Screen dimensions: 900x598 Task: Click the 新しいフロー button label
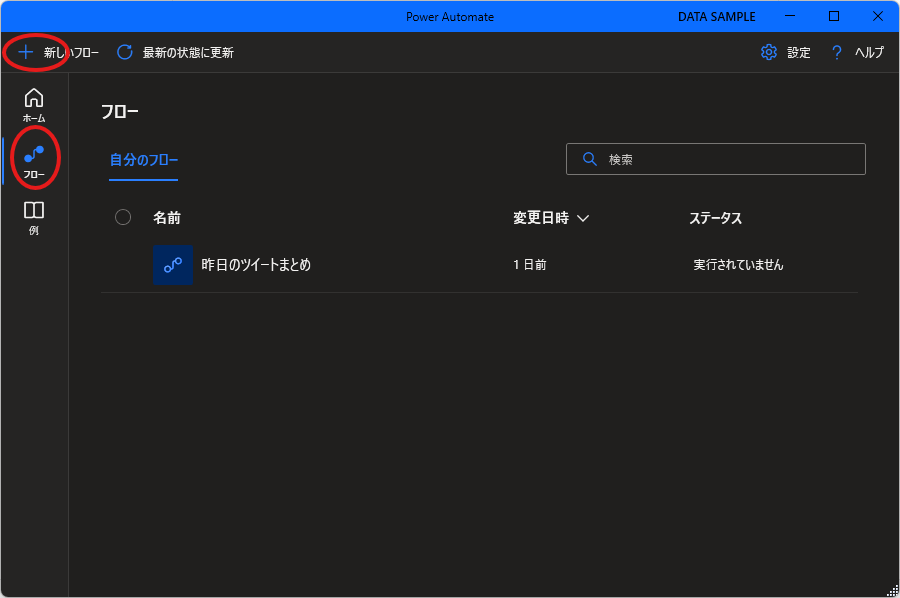coord(71,53)
